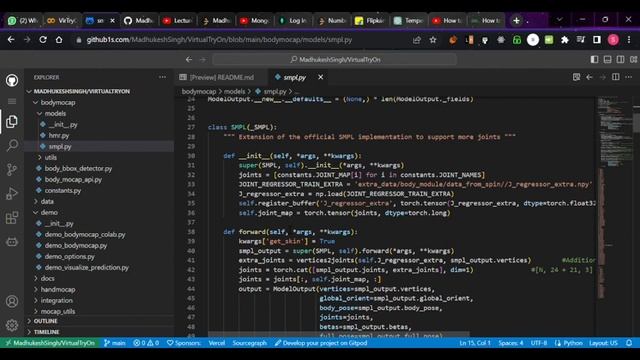The height and width of the screenshot is (360, 640).
Task: Open browser extensions puzzle icon
Action: click(x=564, y=40)
